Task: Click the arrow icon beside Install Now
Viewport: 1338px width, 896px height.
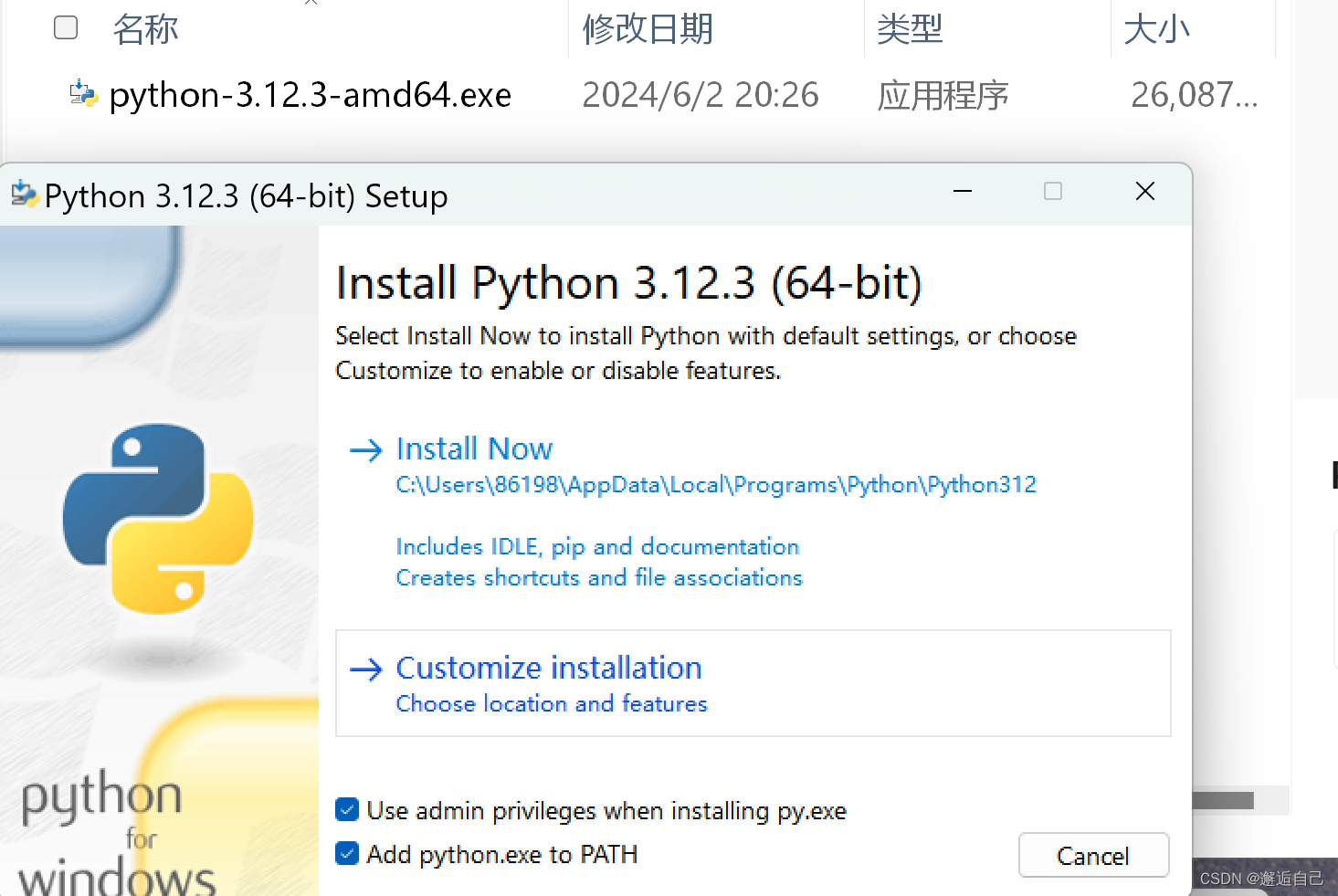Action: coord(366,449)
